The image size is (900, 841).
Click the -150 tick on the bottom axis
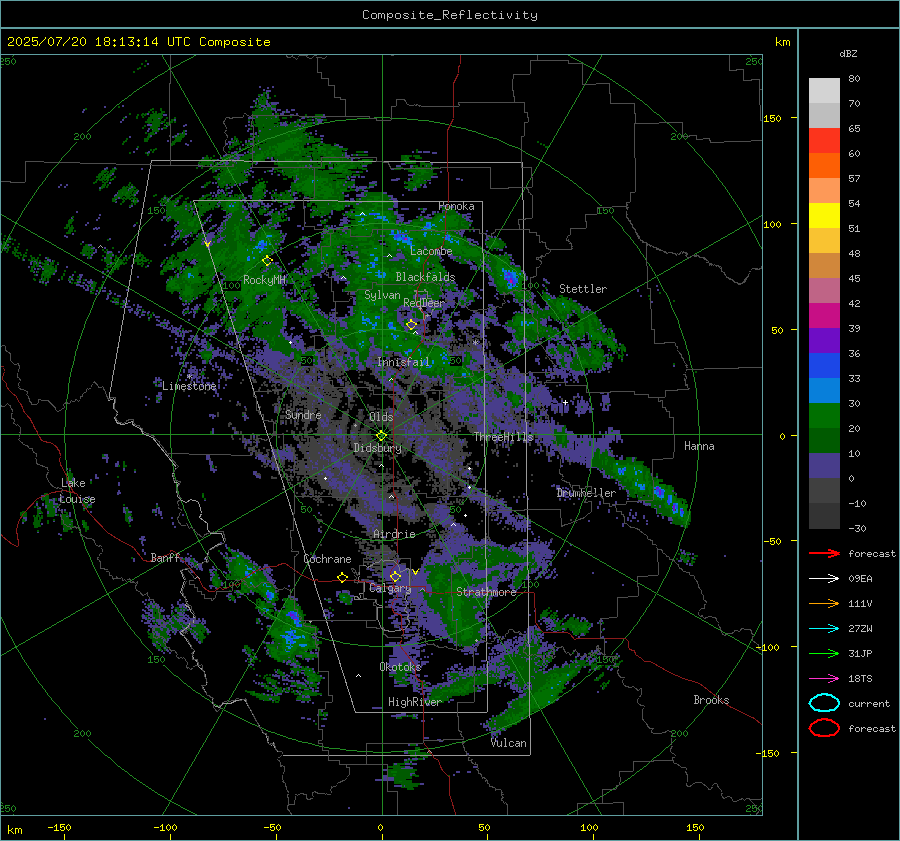pyautogui.click(x=59, y=827)
